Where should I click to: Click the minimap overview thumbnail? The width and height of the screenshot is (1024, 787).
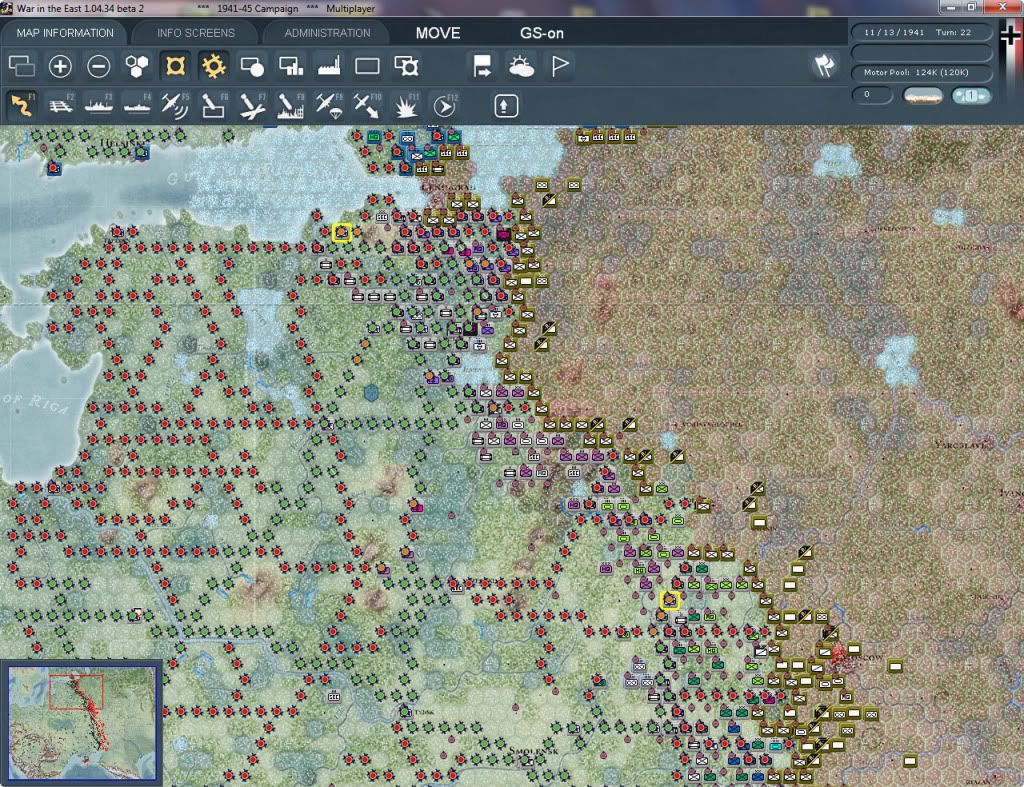click(82, 722)
